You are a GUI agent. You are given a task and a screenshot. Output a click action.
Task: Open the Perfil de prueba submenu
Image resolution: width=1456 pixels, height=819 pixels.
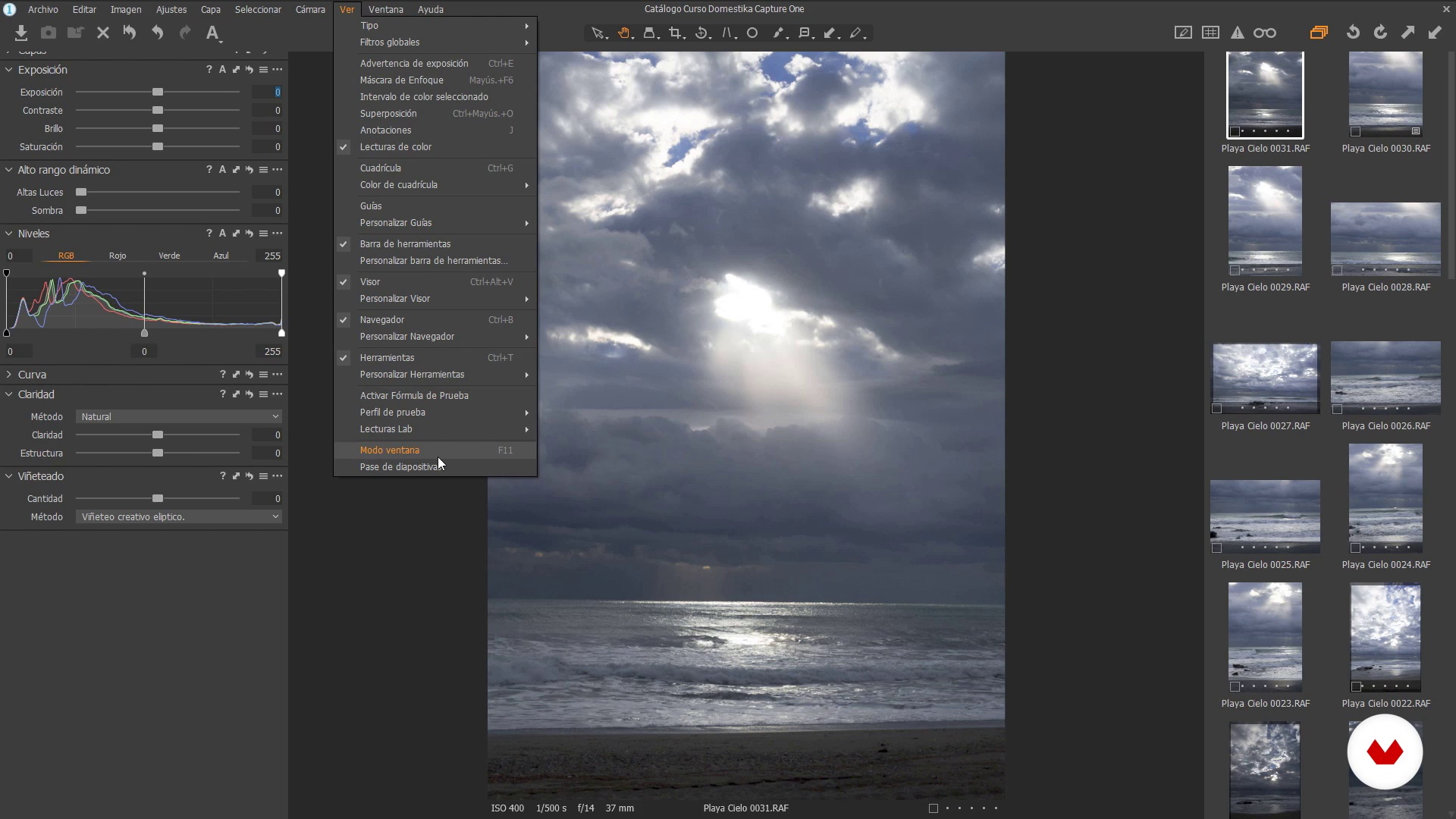(x=435, y=413)
